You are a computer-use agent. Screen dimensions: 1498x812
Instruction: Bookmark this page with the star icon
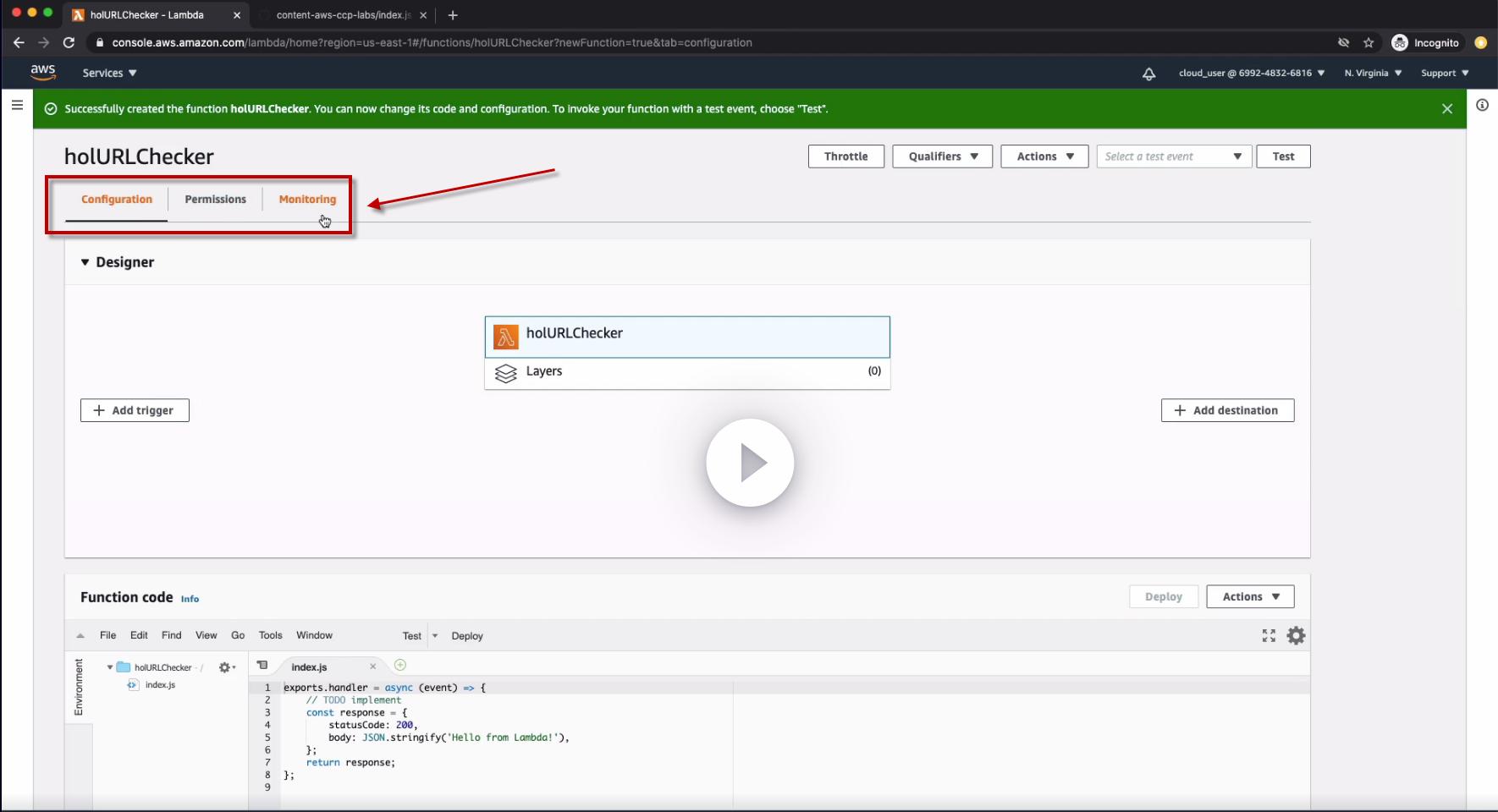(1369, 42)
